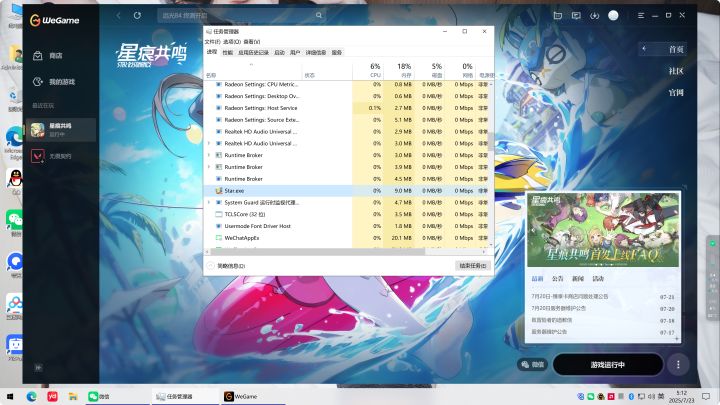This screenshot has width=720, height=405.
Task: Open the WeGame hamburger menu
Action: [x=641, y=16]
